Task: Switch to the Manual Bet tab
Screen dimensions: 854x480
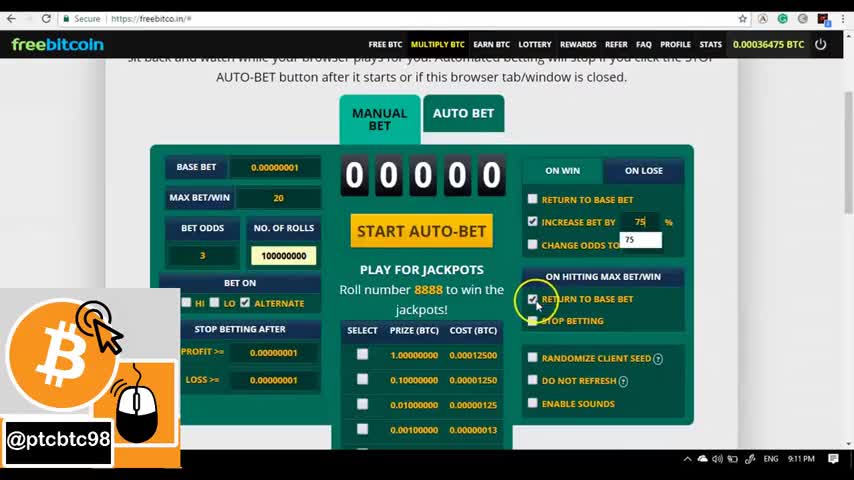Action: tap(380, 119)
